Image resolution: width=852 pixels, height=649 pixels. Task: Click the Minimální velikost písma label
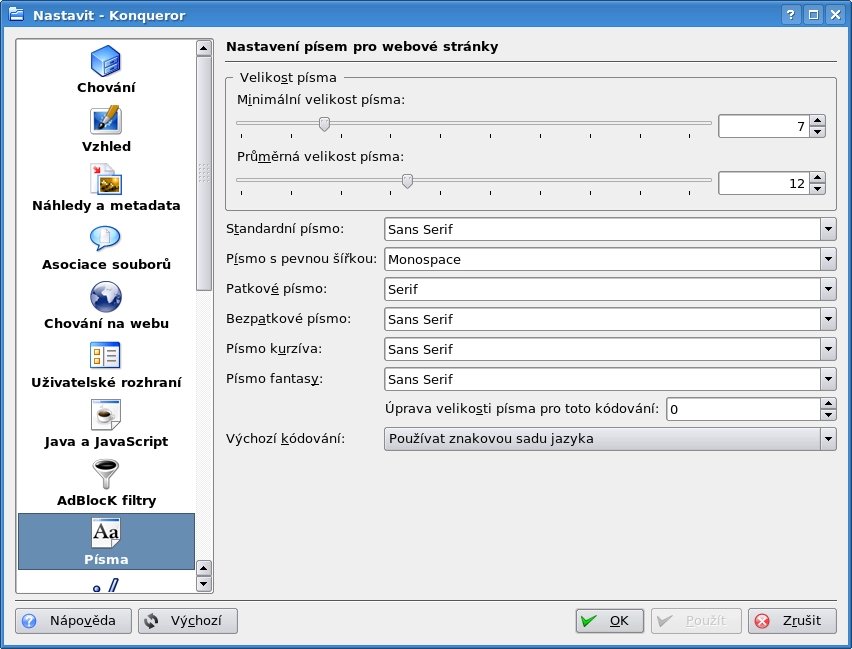tap(321, 100)
